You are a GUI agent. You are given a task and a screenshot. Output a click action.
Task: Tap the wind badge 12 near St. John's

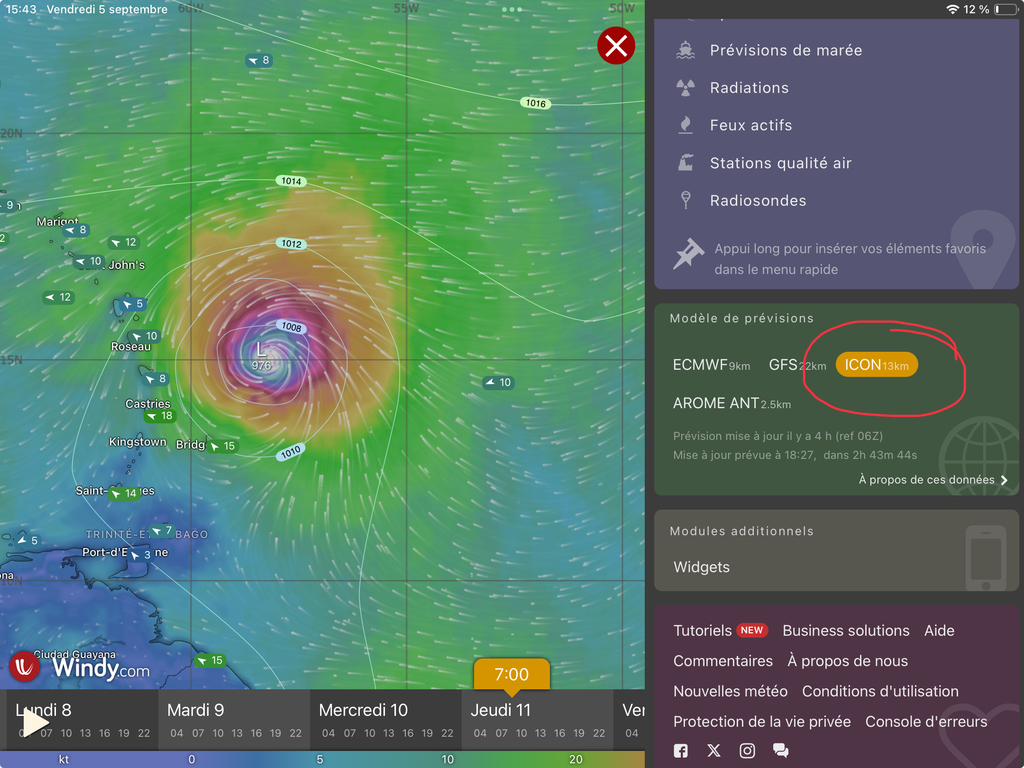124,242
